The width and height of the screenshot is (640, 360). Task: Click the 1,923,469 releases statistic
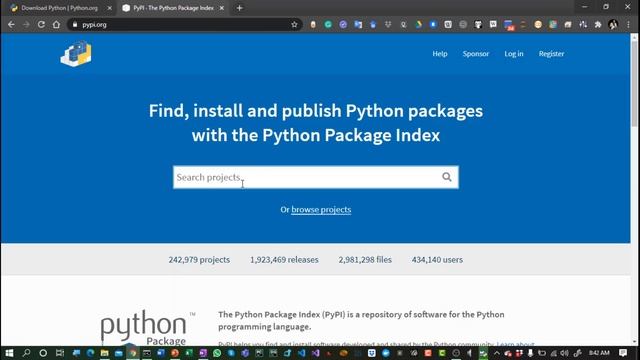pyautogui.click(x=284, y=260)
